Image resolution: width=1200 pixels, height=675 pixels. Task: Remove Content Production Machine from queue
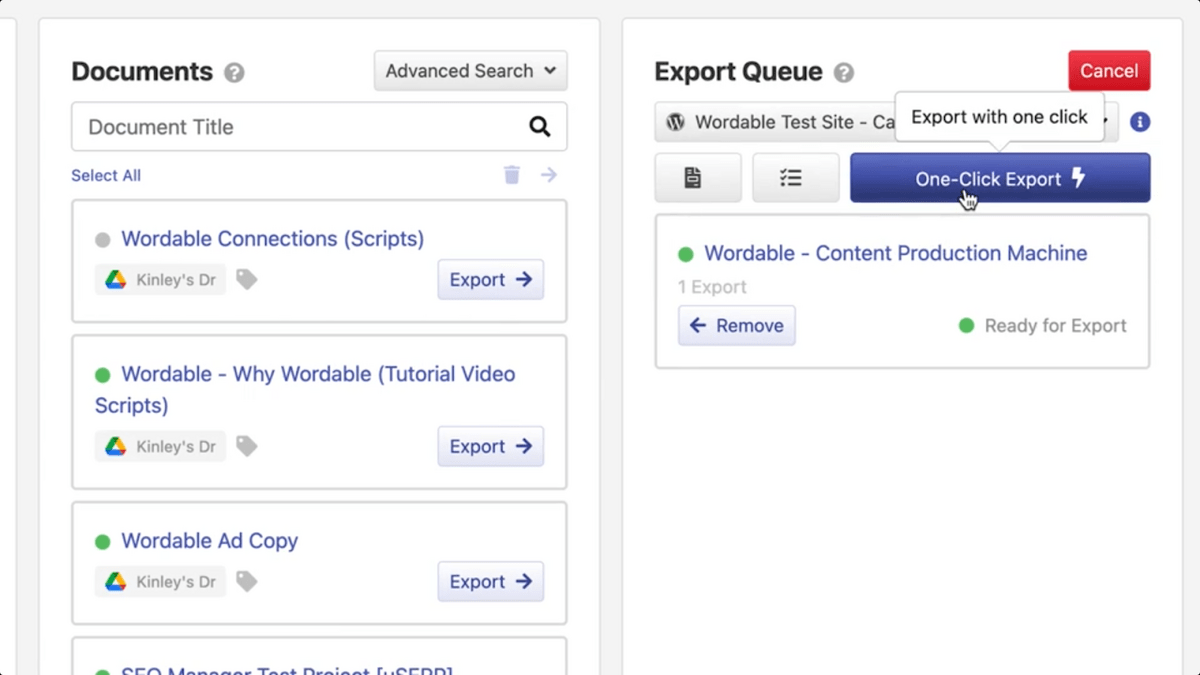point(736,326)
